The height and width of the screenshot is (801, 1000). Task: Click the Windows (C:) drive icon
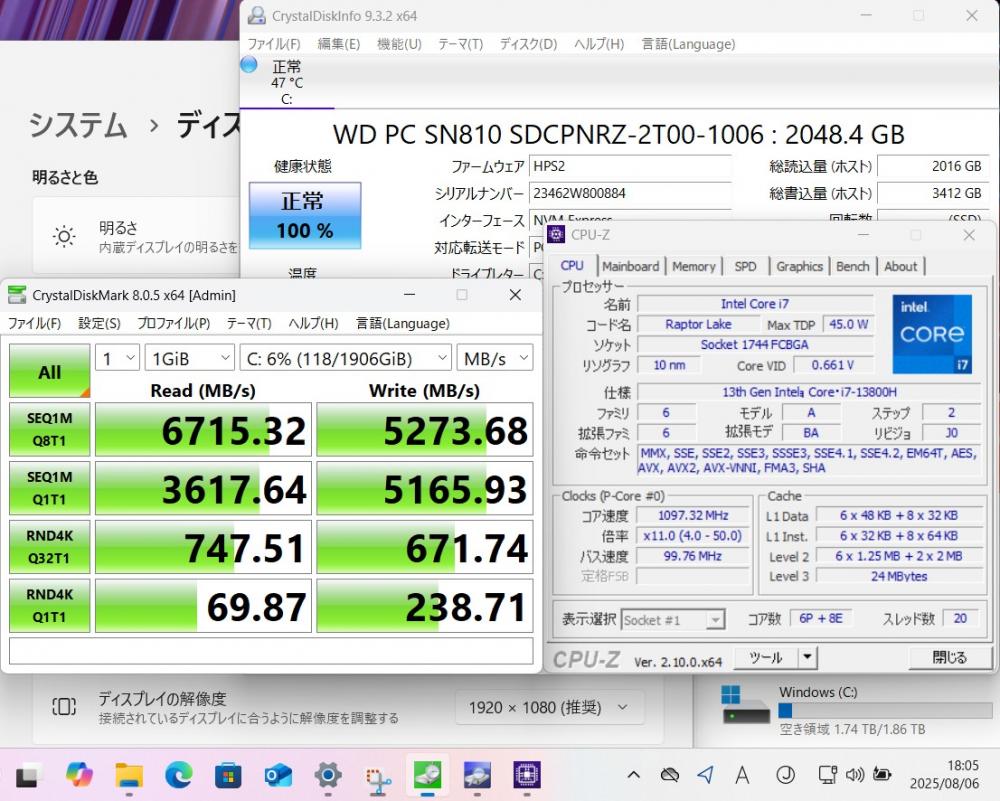(x=746, y=704)
